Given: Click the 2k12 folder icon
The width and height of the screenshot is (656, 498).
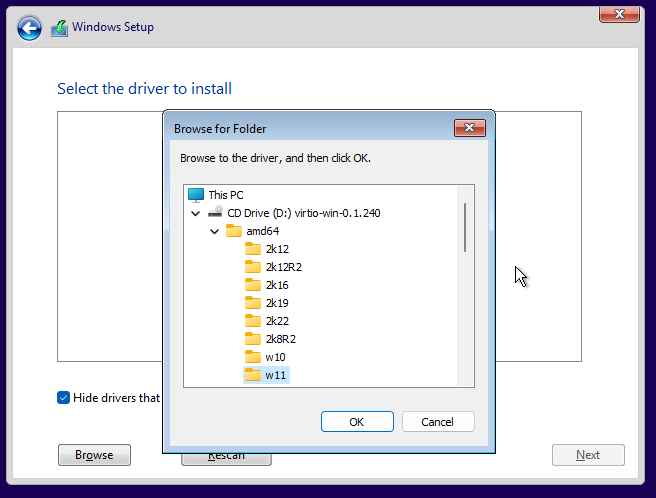Looking at the screenshot, I should pyautogui.click(x=253, y=249).
